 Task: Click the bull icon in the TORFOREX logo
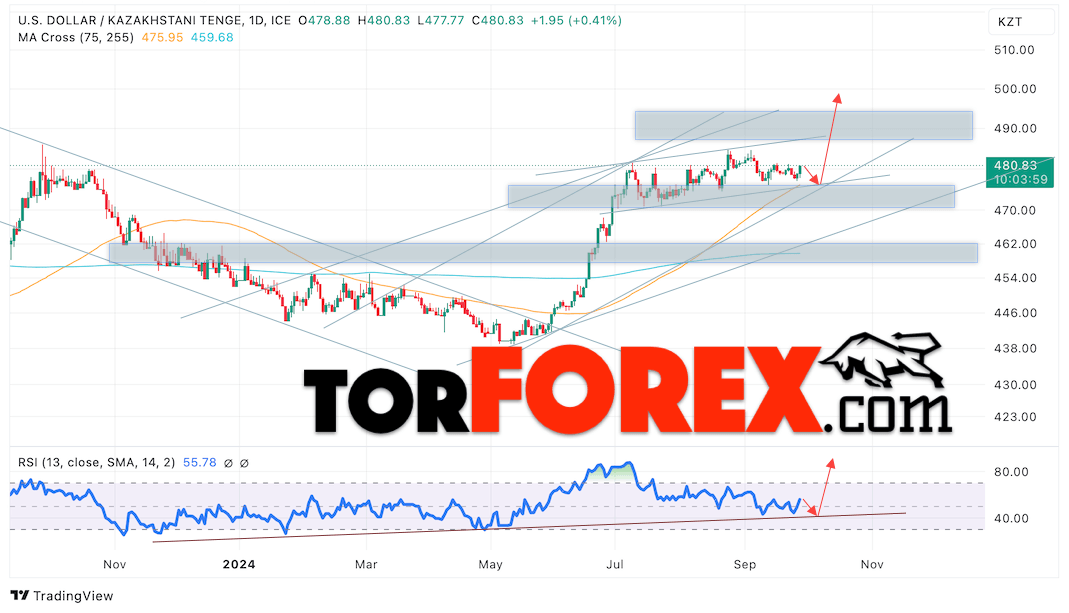coord(884,362)
